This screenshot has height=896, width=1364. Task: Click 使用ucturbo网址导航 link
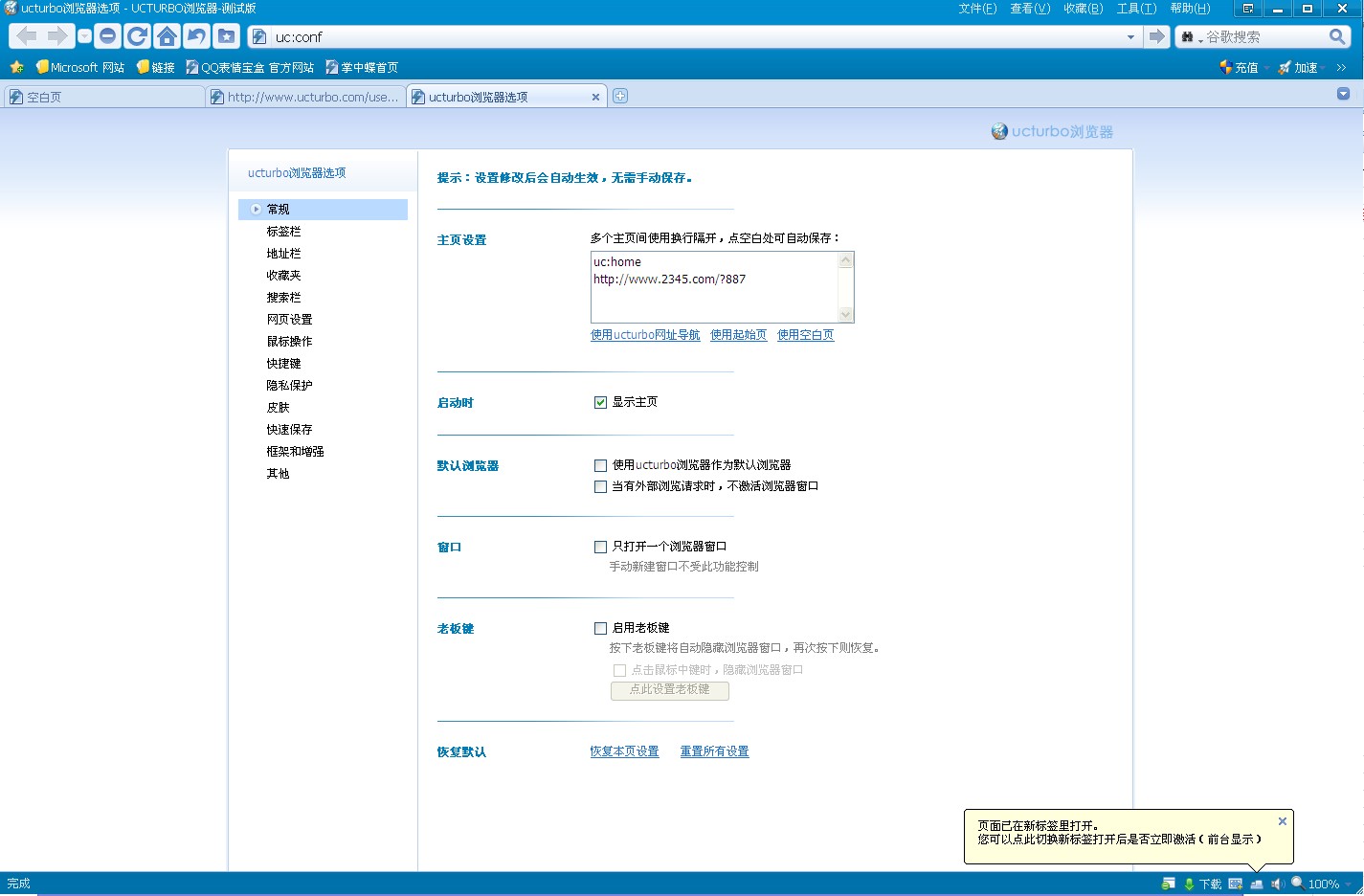coord(645,335)
